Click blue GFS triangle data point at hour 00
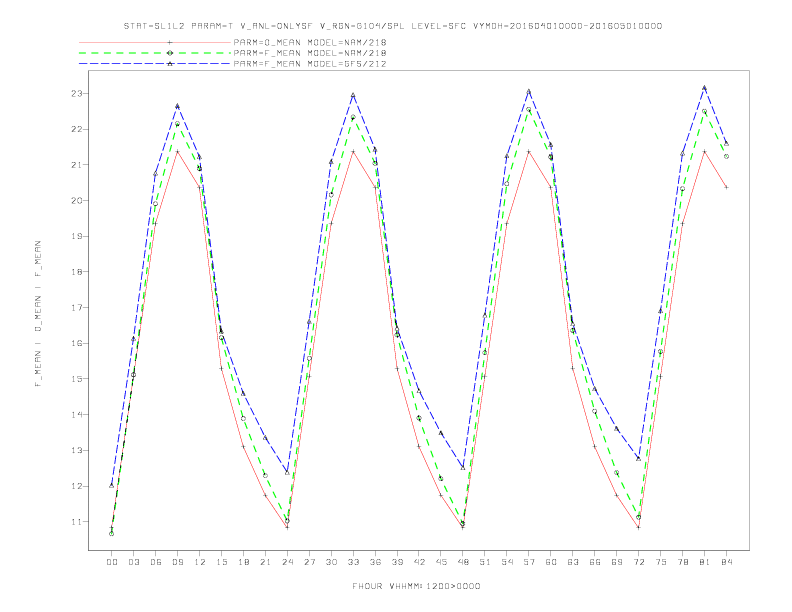Screen dimensions: 792x612 click(x=112, y=485)
